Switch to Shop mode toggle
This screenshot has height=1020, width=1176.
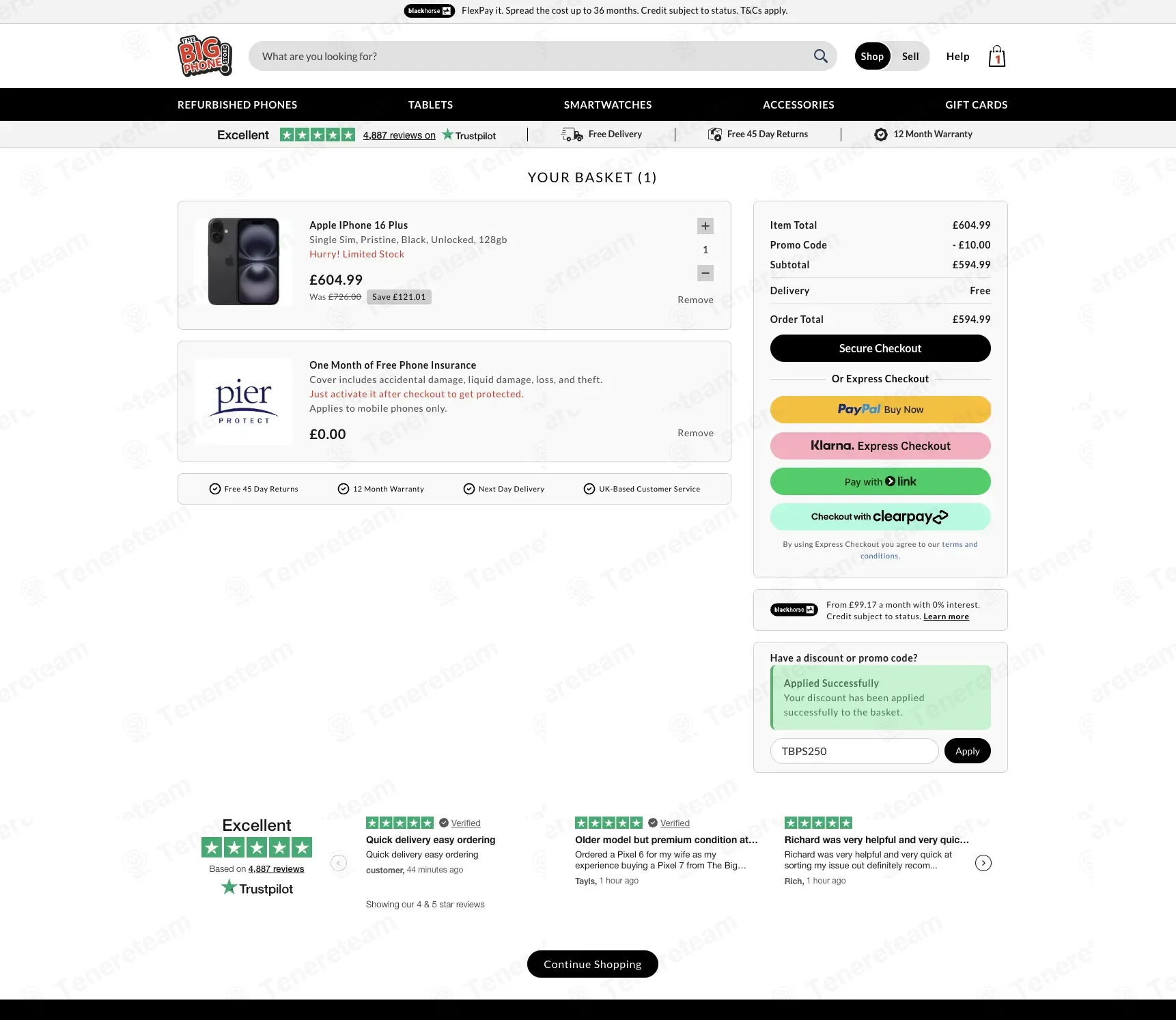(872, 56)
